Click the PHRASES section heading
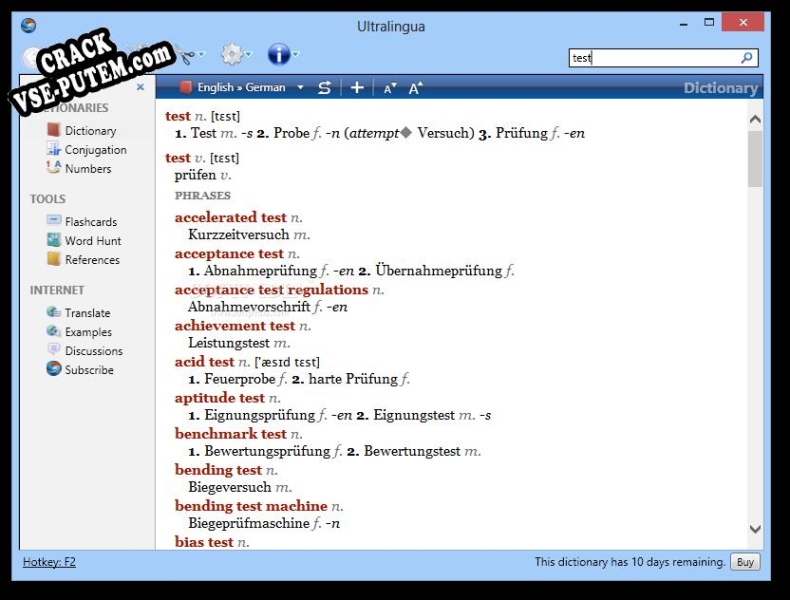790x600 pixels. point(203,195)
